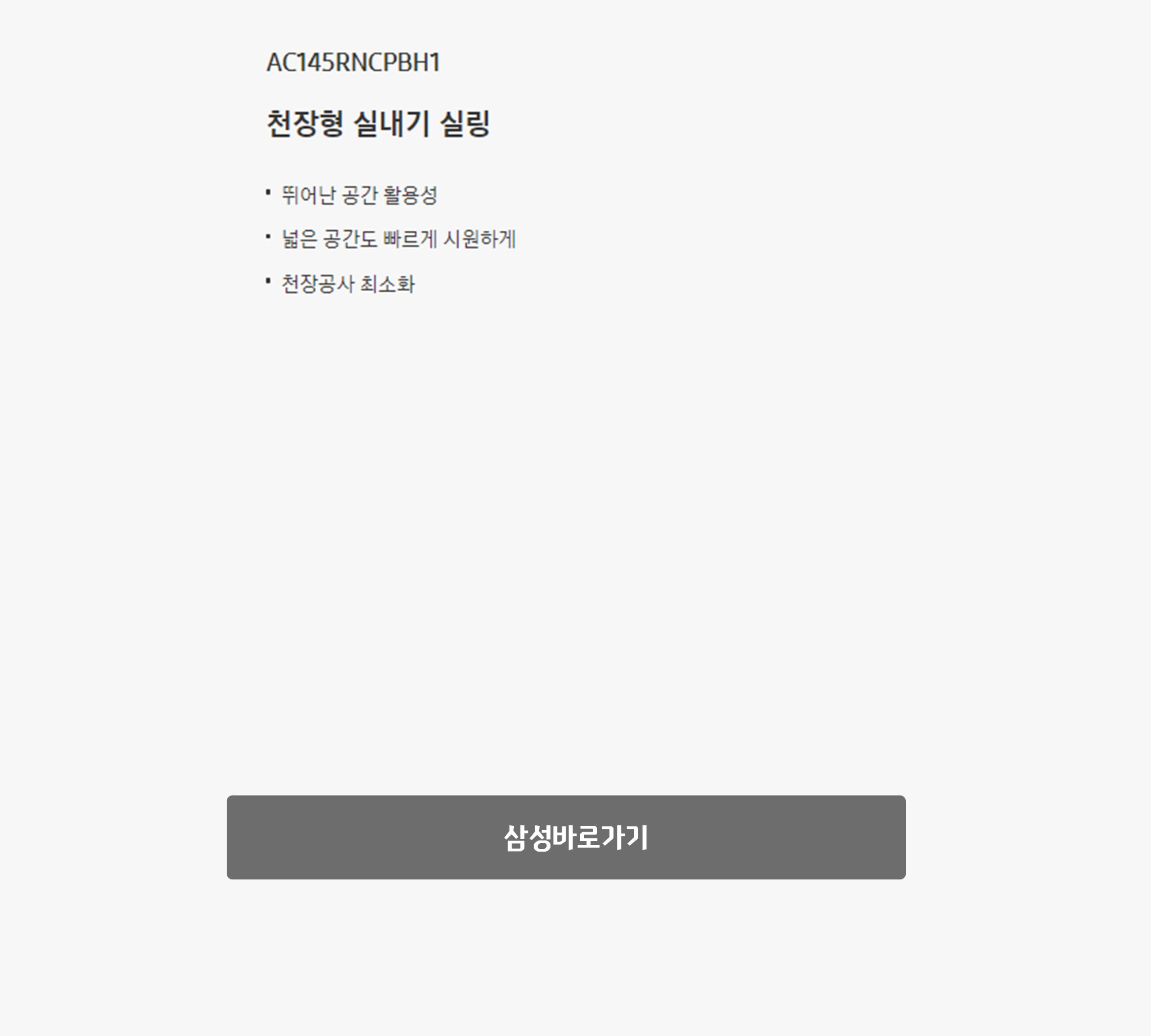Click the word 시원하게 in the second bullet
The image size is (1151, 1036).
[x=480, y=239]
